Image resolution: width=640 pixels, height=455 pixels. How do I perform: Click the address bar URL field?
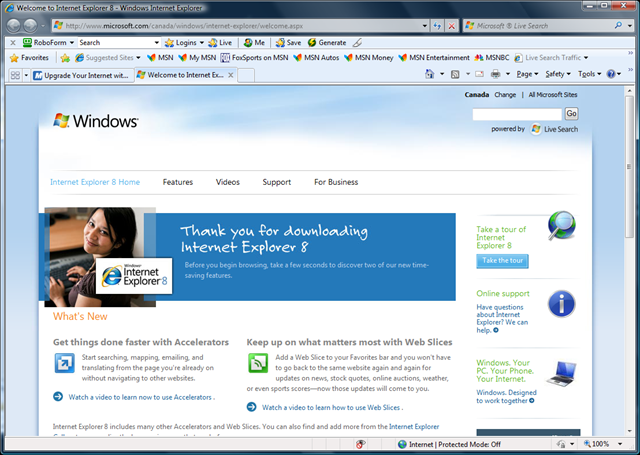(242, 26)
